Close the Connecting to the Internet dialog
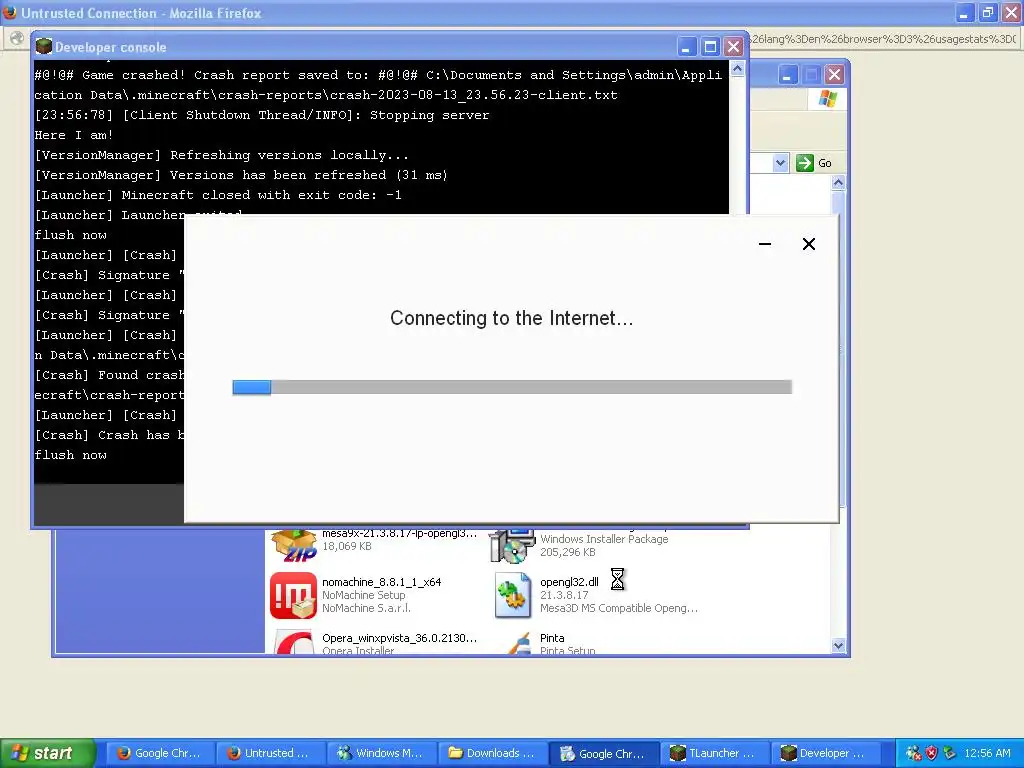 click(808, 244)
